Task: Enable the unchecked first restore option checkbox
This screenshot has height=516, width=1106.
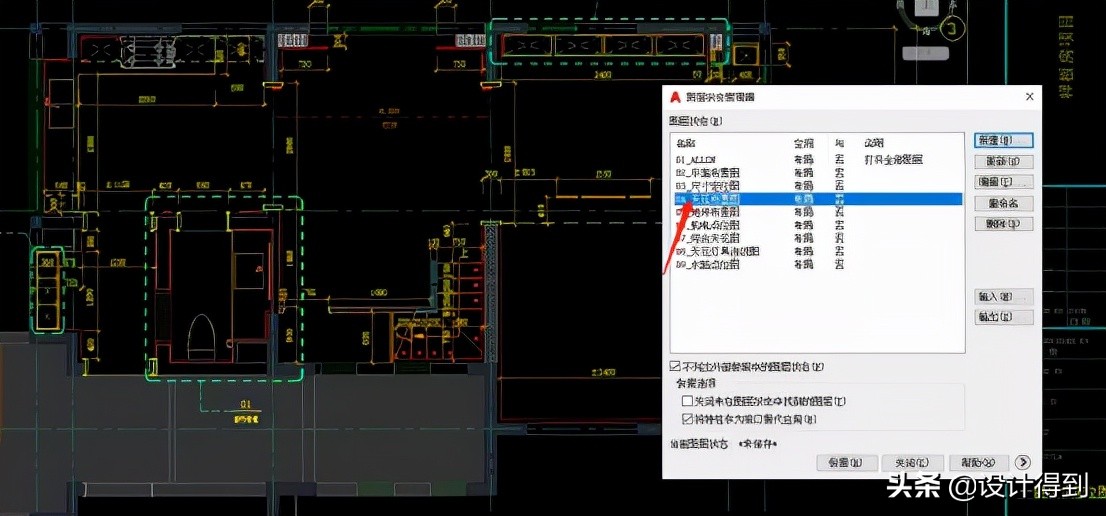Action: 687,401
